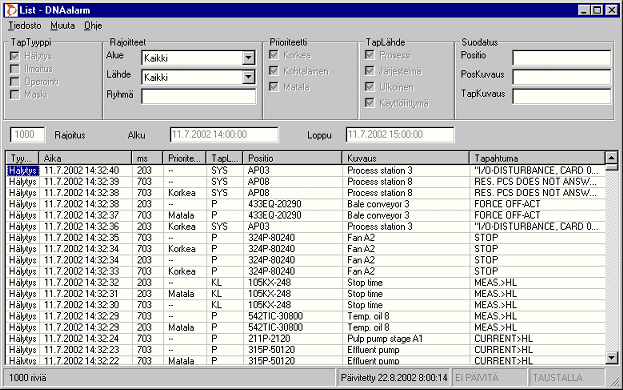Click 'Temp. oil 8' in 203 ms row
Screen dimensions: 623x390
pyautogui.click(x=368, y=328)
